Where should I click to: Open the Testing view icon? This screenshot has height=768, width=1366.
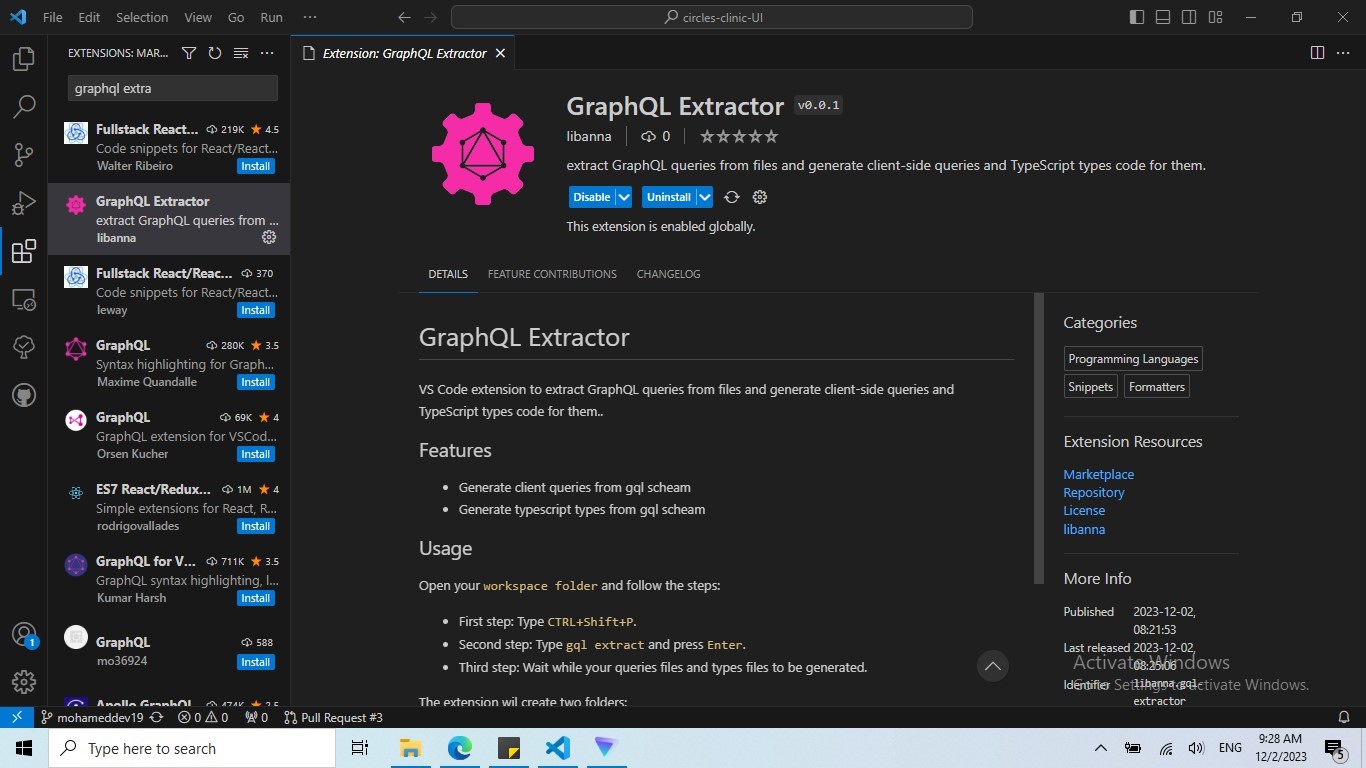24,347
